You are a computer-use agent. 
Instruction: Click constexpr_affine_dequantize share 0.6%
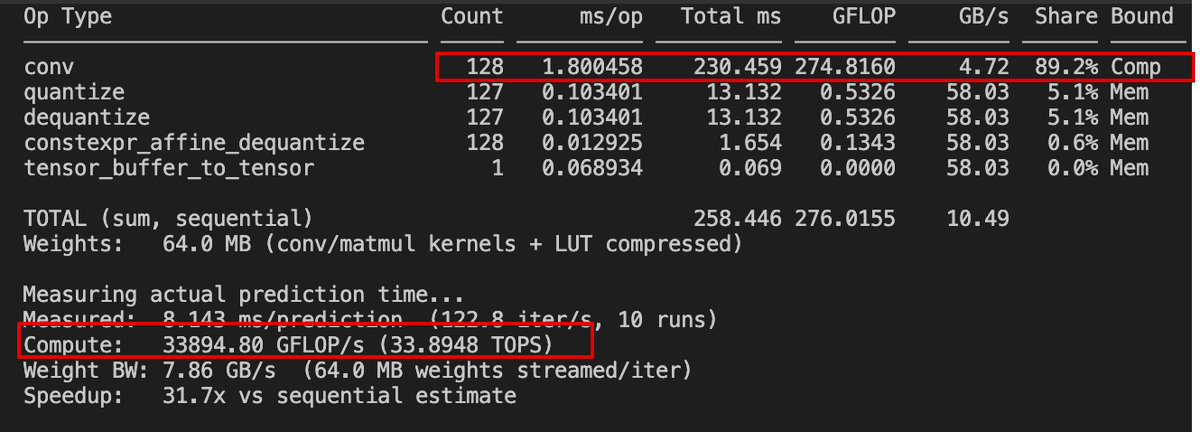pos(1072,143)
